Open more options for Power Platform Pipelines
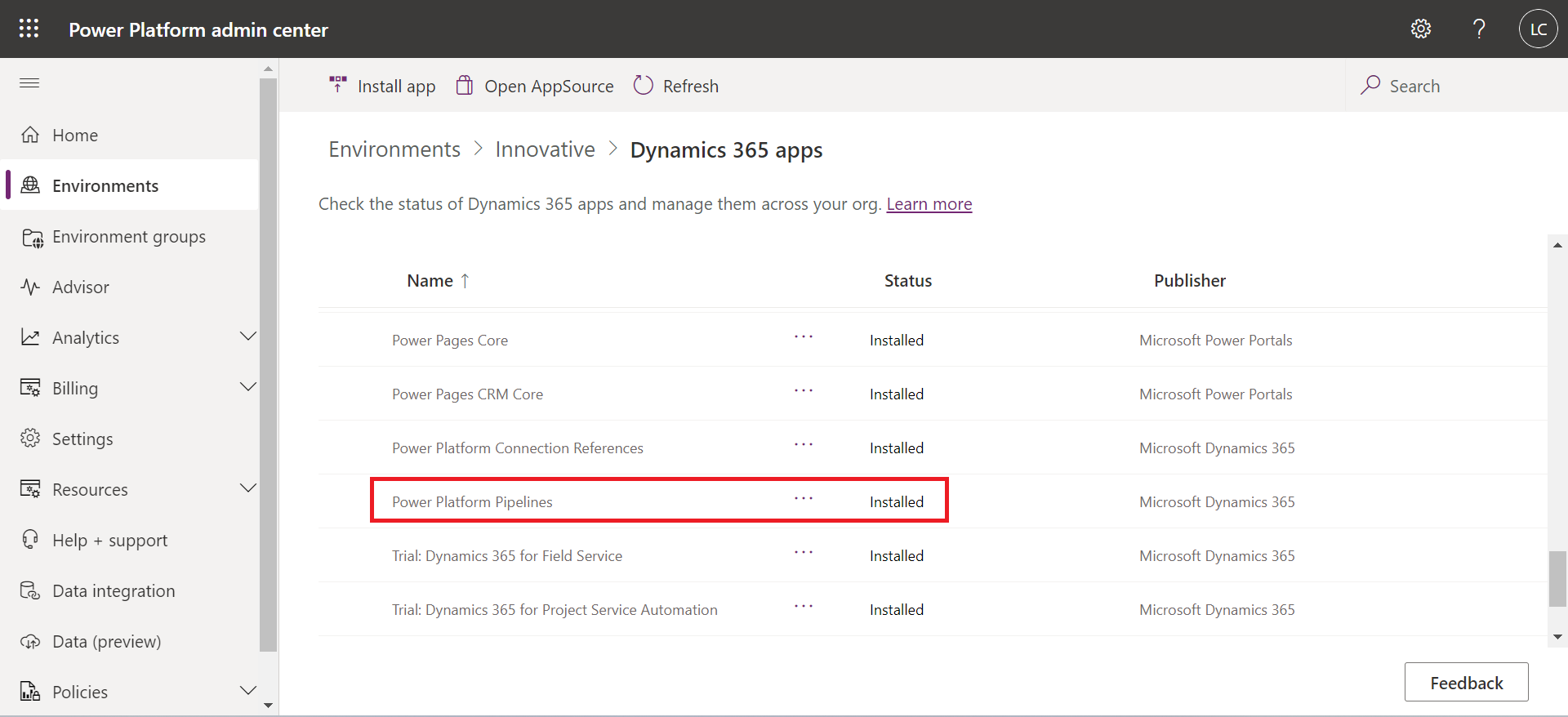Viewport: 1568px width, 717px height. tap(804, 499)
